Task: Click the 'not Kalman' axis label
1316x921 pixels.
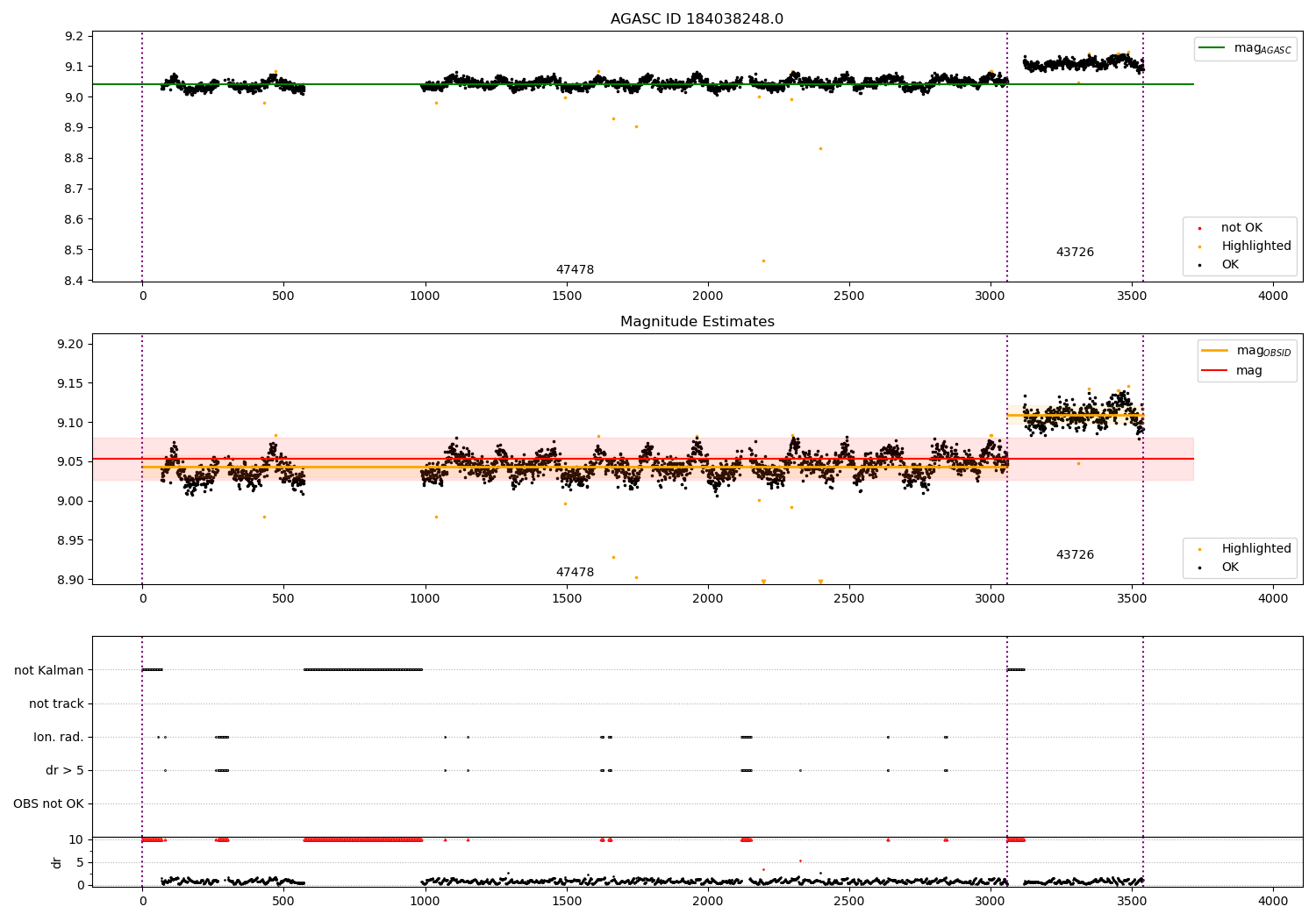Action: (x=49, y=670)
